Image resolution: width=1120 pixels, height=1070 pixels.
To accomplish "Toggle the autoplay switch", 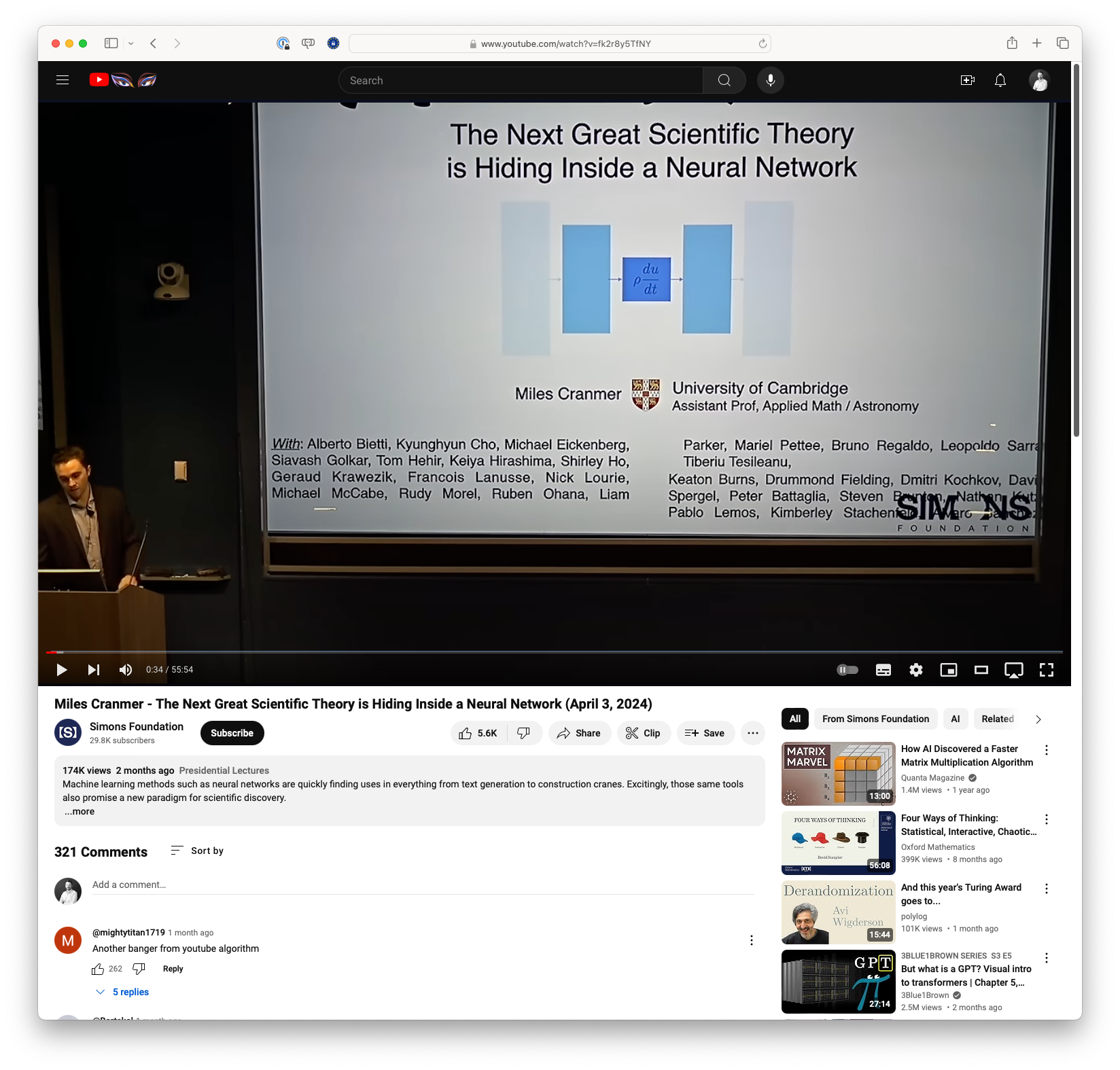I will (847, 670).
